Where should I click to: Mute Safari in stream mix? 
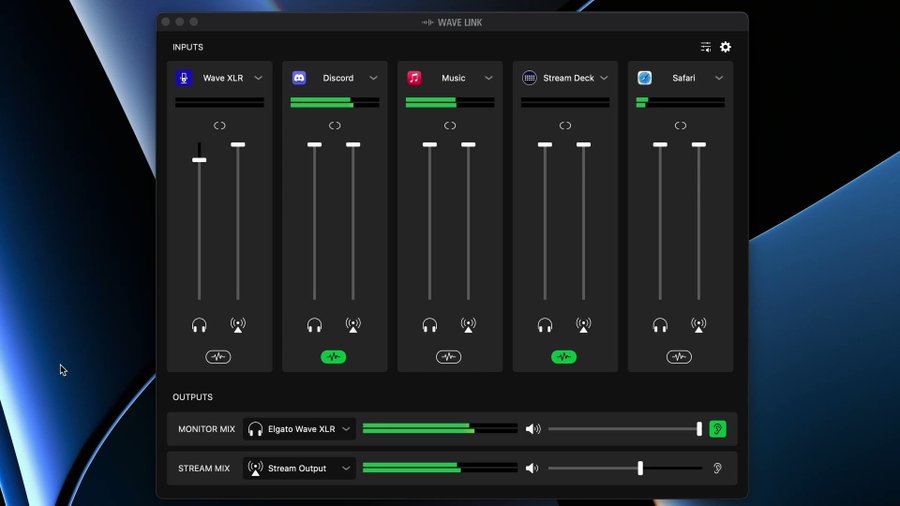click(x=699, y=325)
